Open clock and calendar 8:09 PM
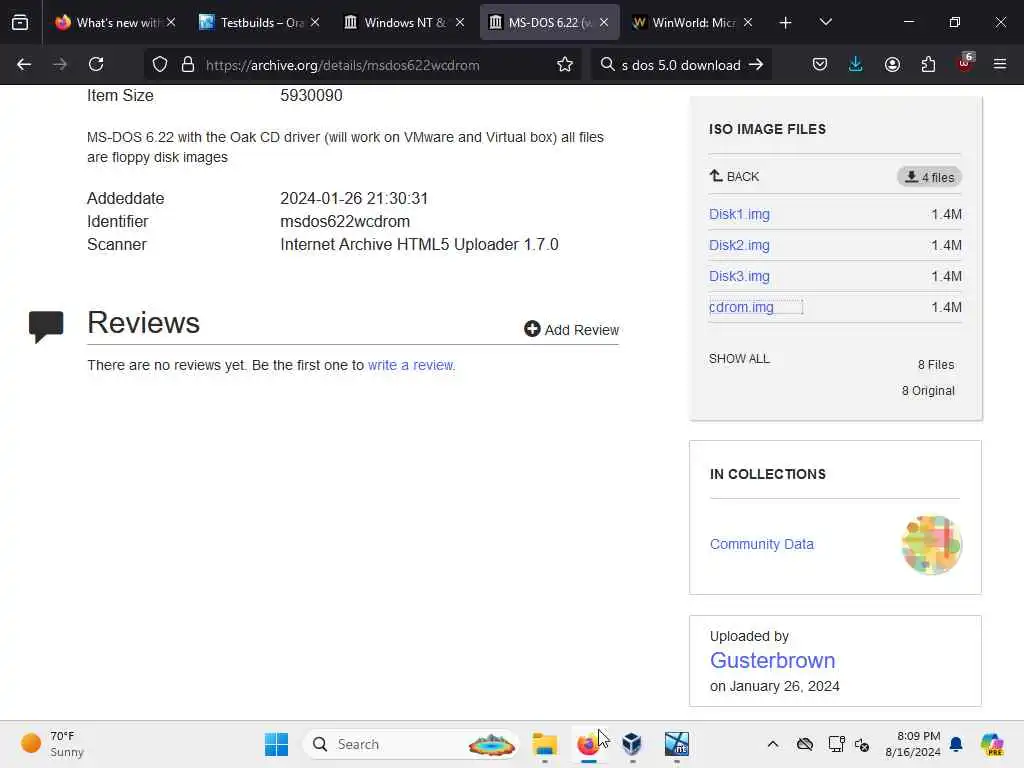This screenshot has width=1024, height=768. pyautogui.click(x=912, y=744)
